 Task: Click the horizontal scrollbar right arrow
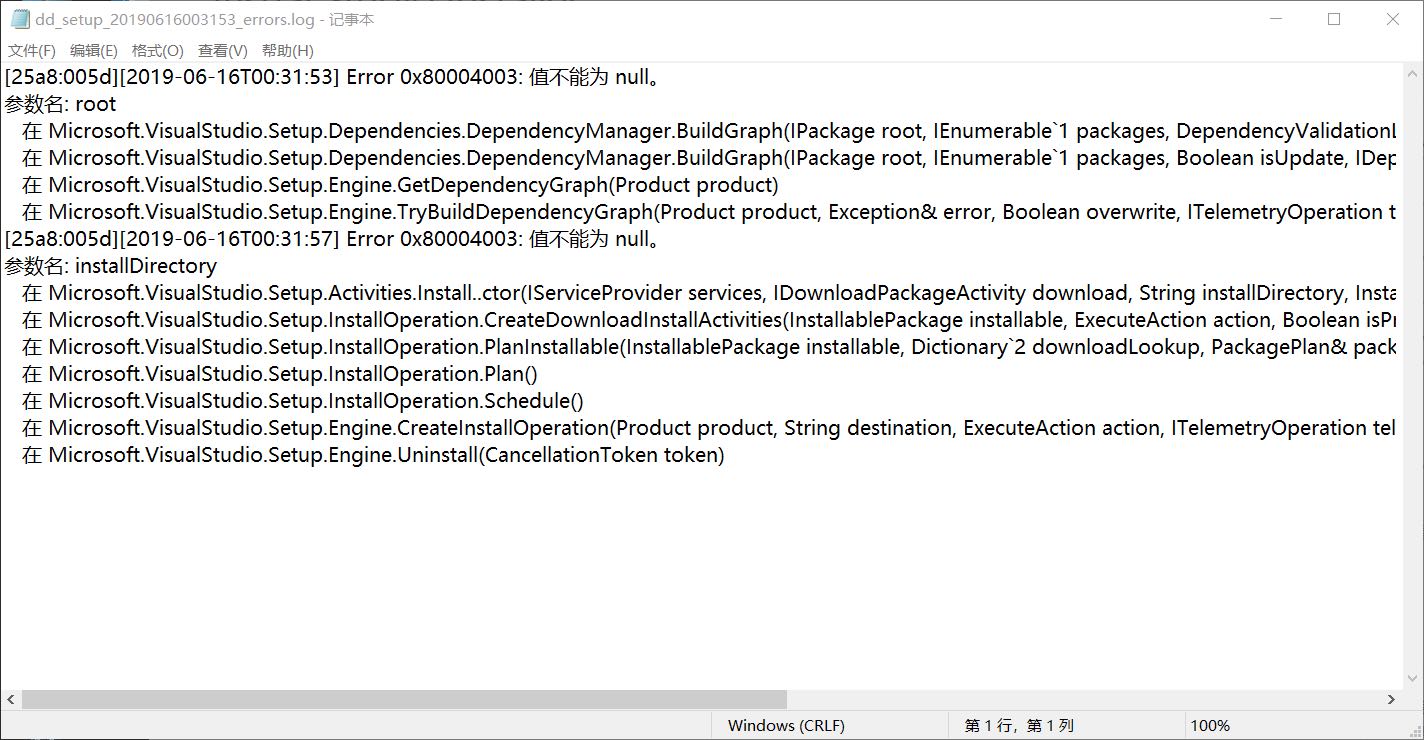click(1391, 700)
